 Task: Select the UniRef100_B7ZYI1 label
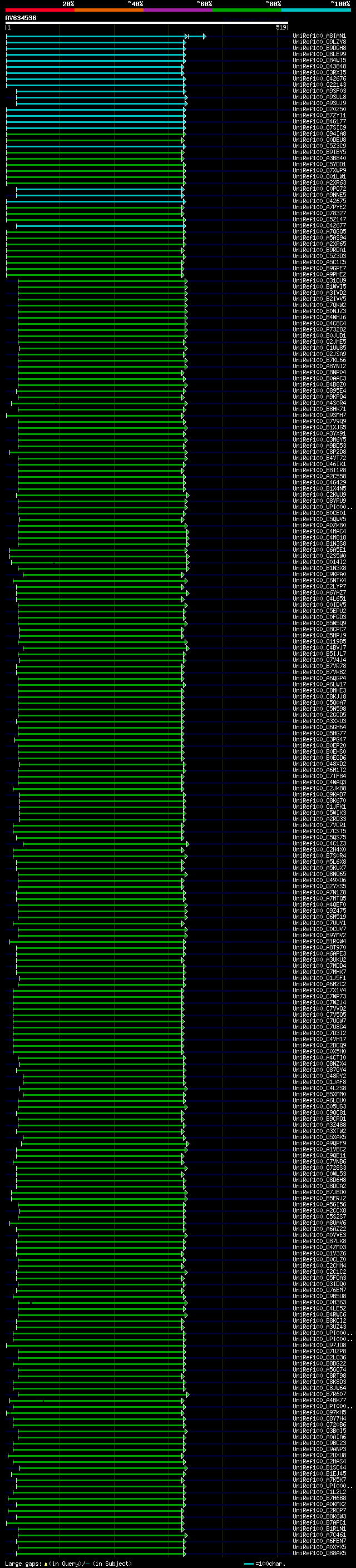319,116
